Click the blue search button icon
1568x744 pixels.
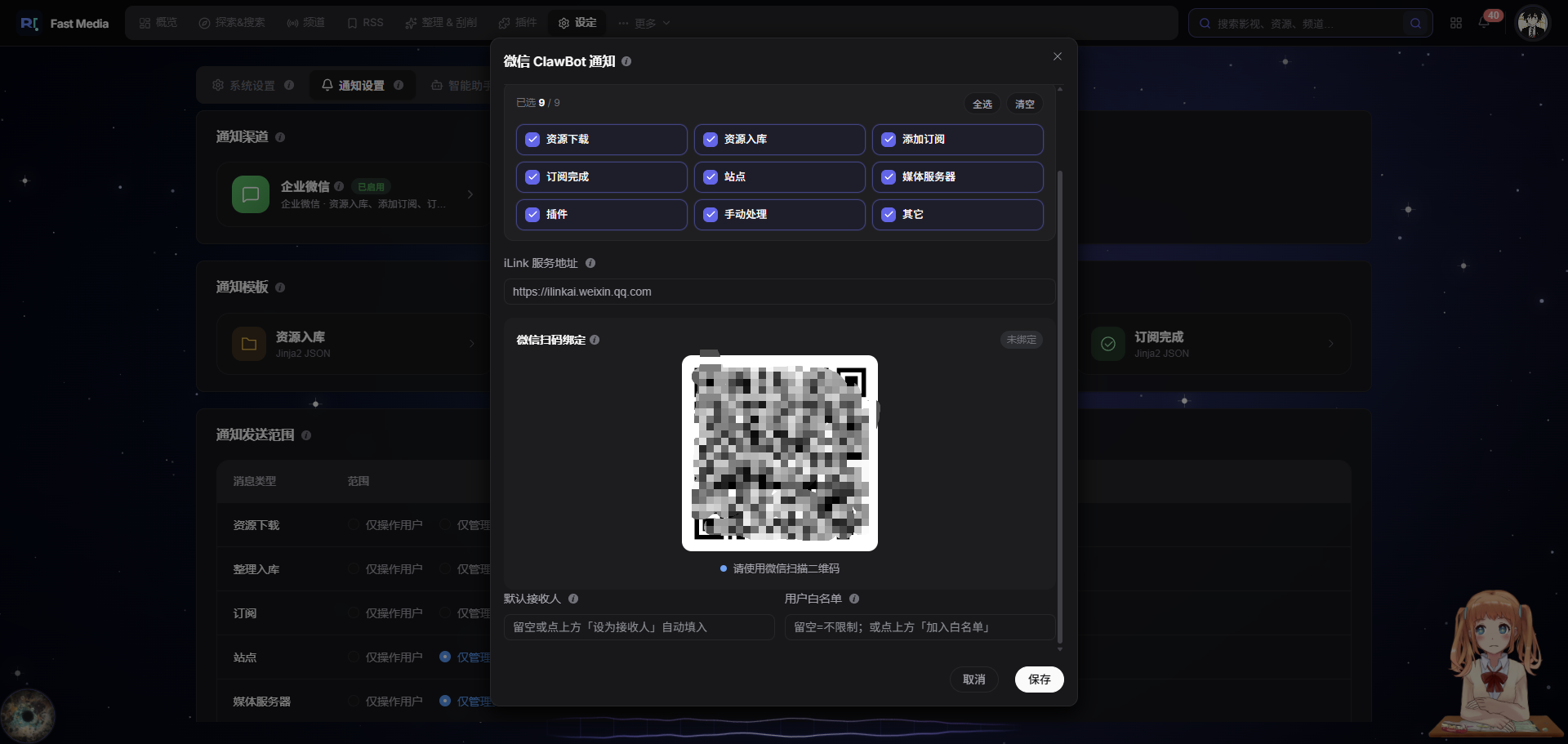click(x=1415, y=24)
